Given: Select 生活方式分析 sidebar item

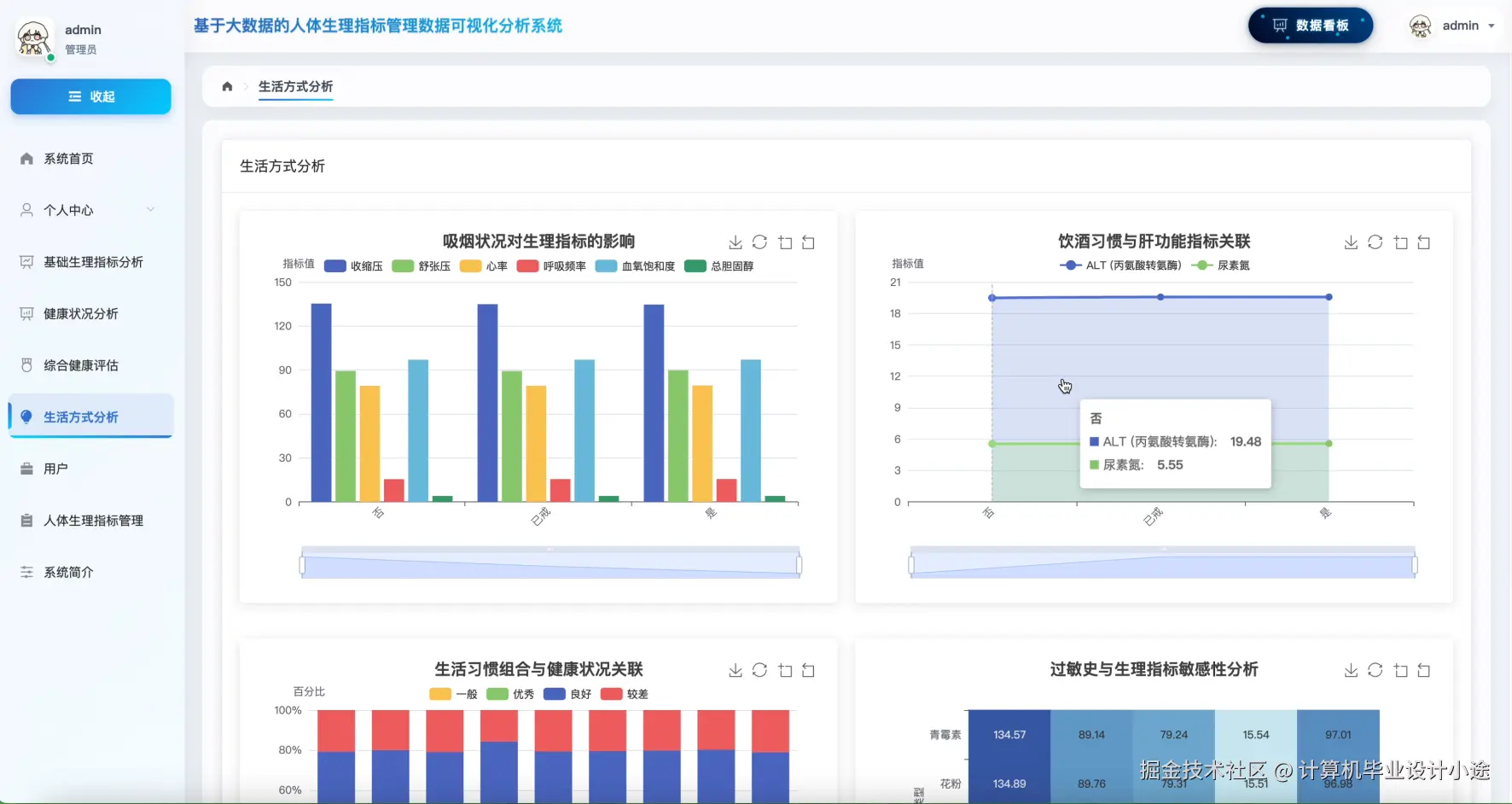Looking at the screenshot, I should (90, 417).
